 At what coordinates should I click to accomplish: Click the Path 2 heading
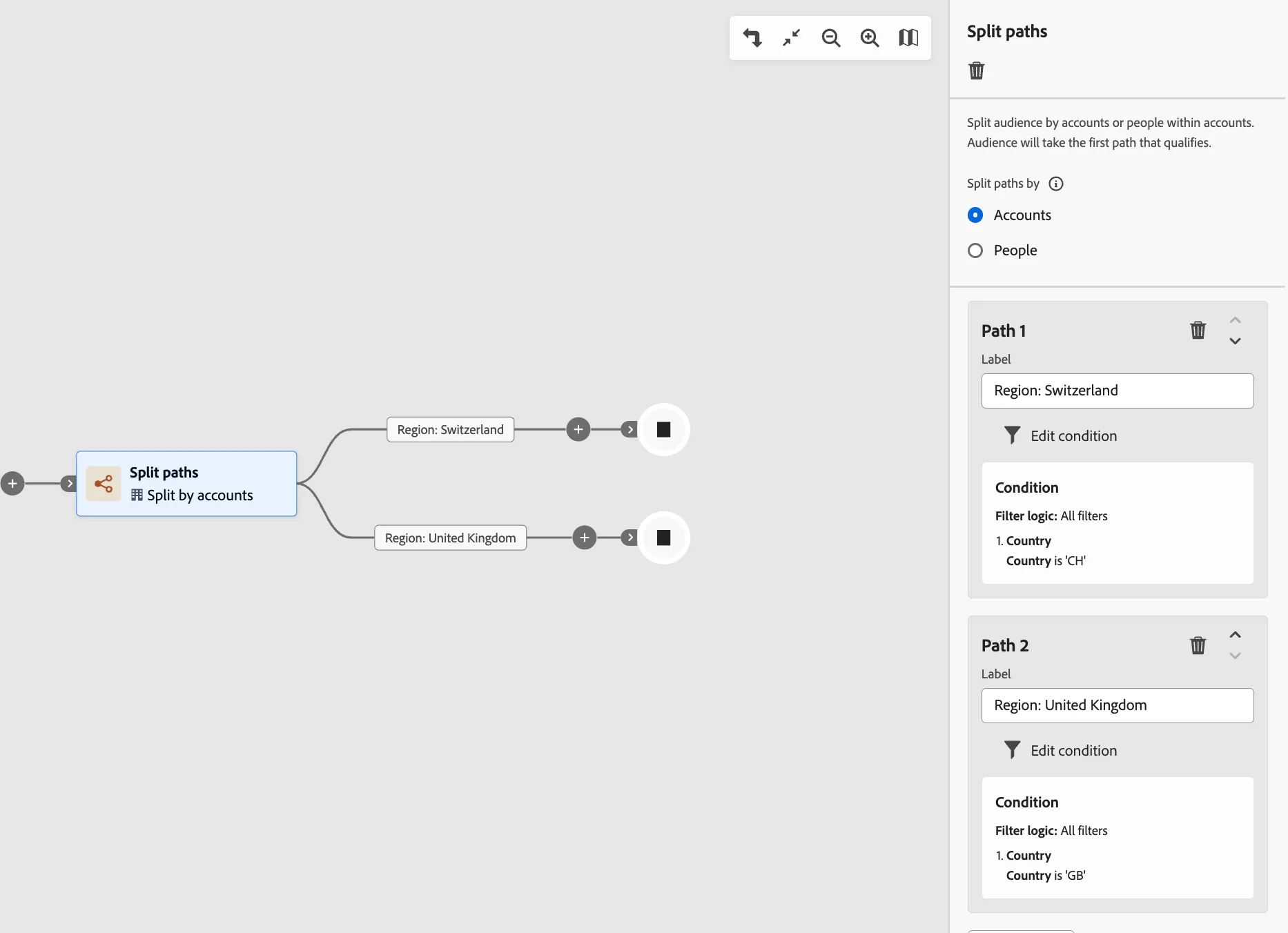pyautogui.click(x=1005, y=645)
